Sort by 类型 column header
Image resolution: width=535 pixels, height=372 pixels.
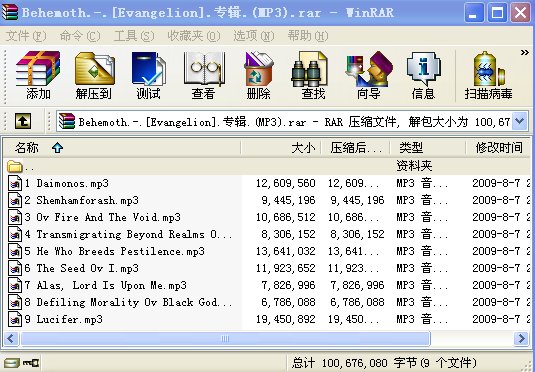428,148
